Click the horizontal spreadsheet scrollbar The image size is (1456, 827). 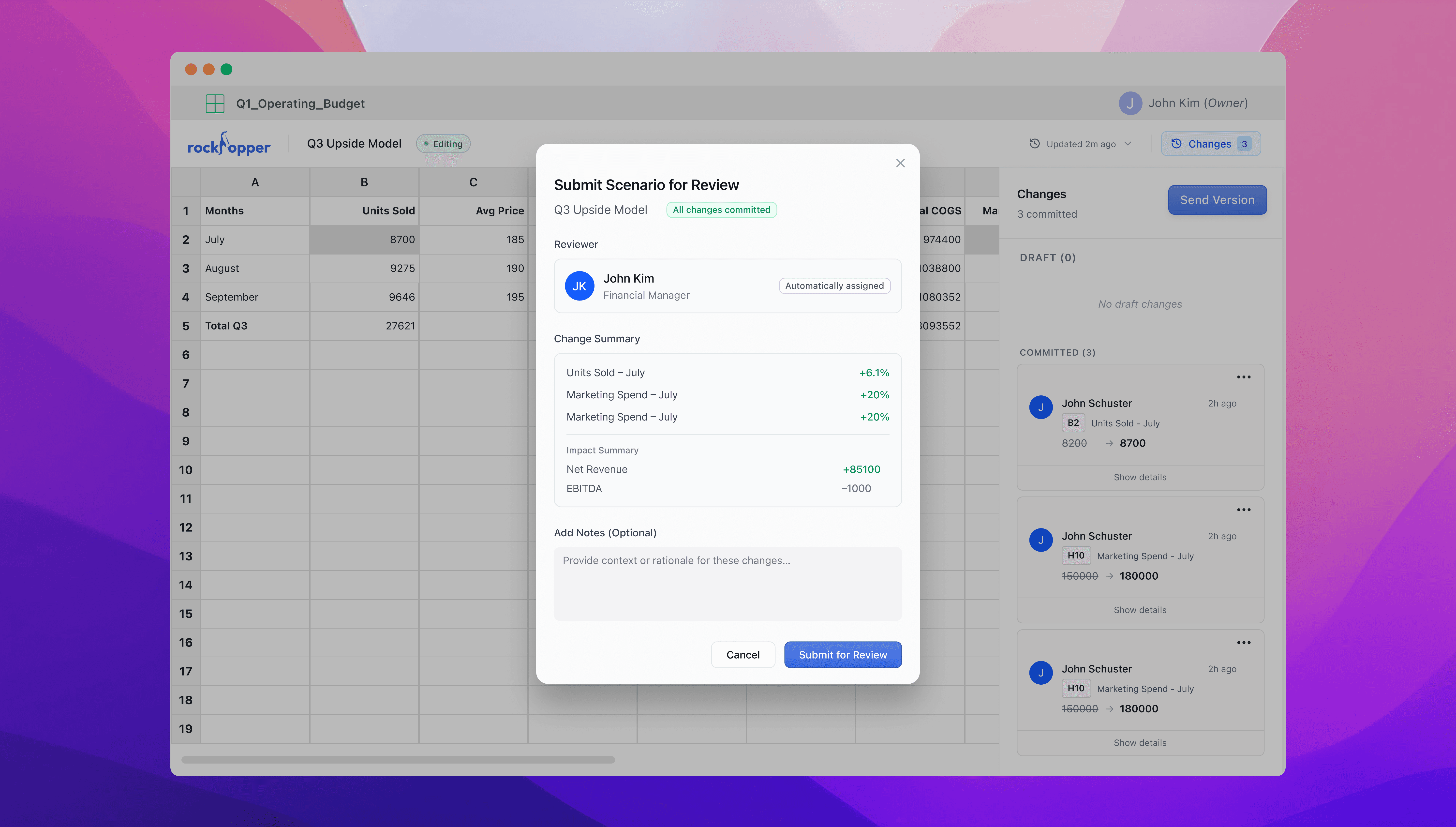[398, 759]
